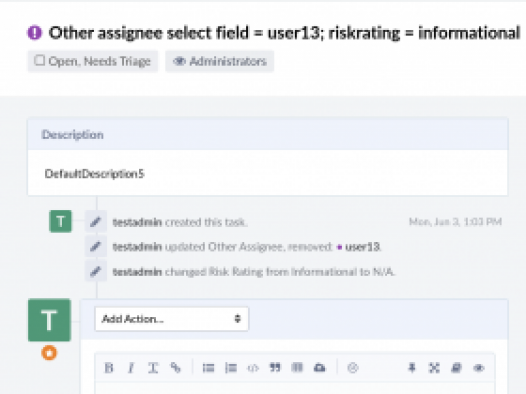Open the Add Action dropdown

pyautogui.click(x=171, y=319)
